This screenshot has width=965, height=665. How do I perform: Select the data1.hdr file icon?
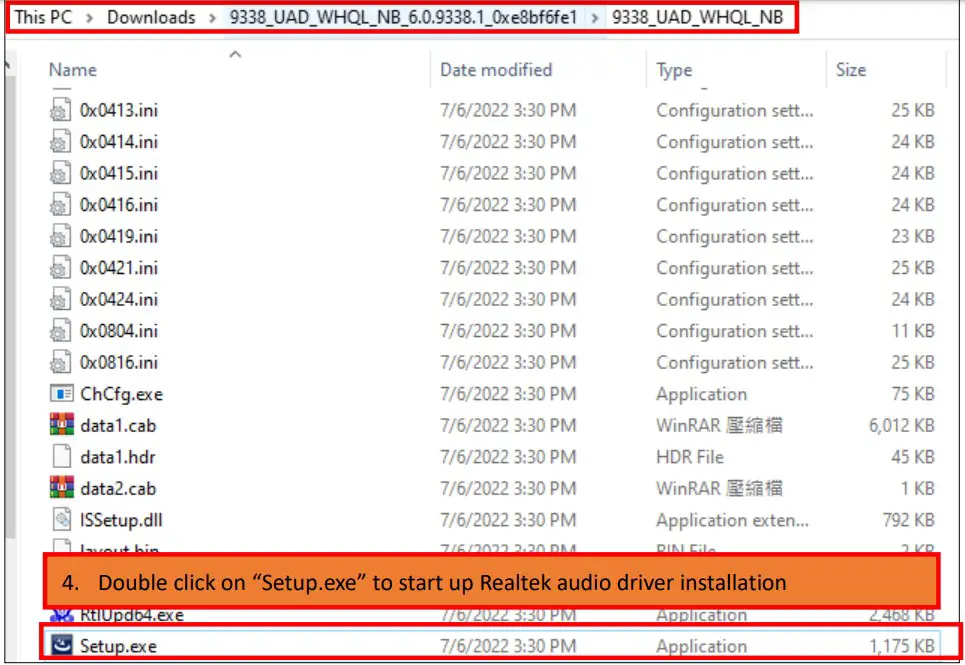coord(62,457)
